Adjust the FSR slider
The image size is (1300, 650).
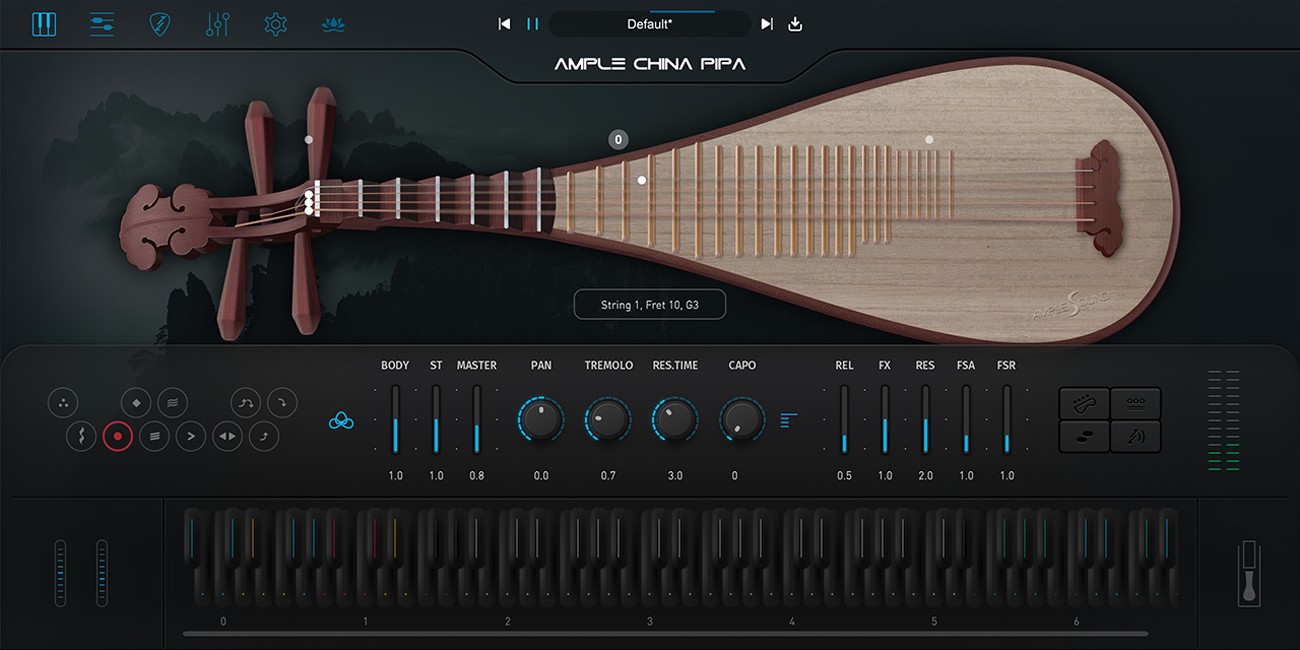(x=1006, y=419)
